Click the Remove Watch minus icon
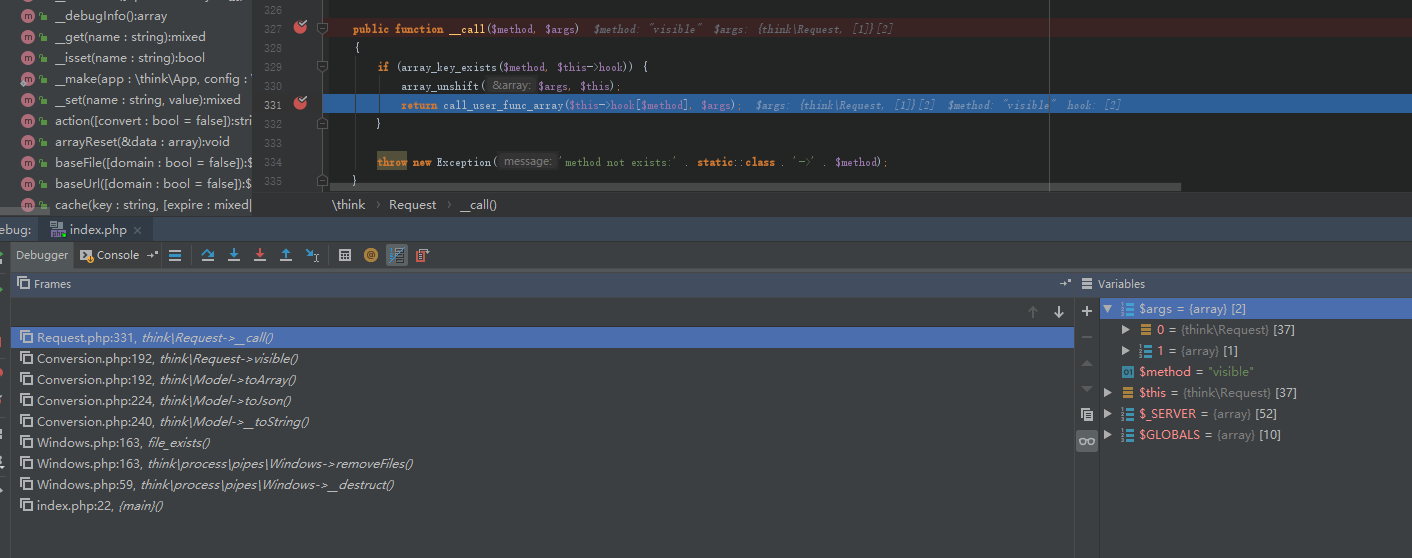This screenshot has width=1412, height=558. point(1087,337)
